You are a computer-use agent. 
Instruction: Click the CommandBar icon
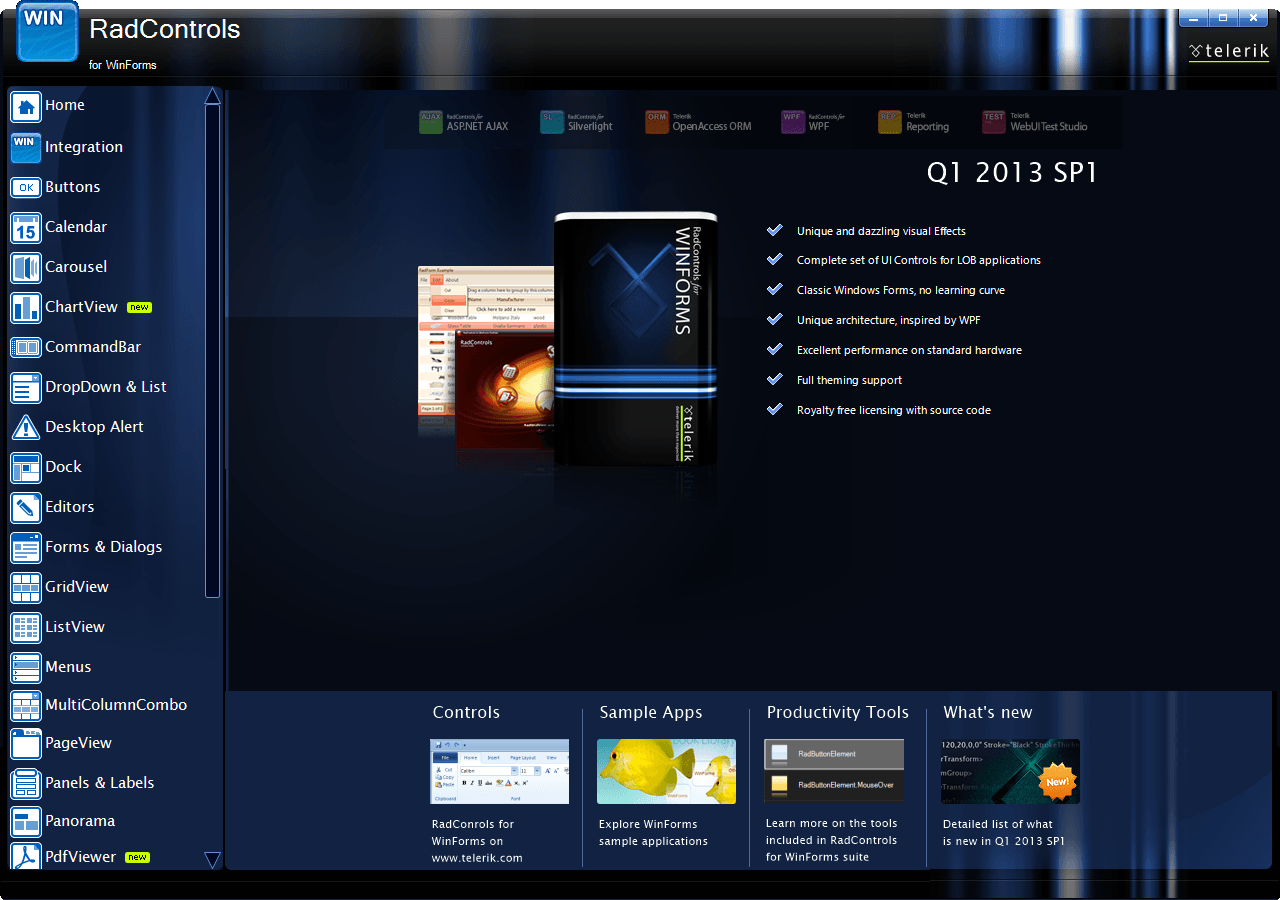26,347
